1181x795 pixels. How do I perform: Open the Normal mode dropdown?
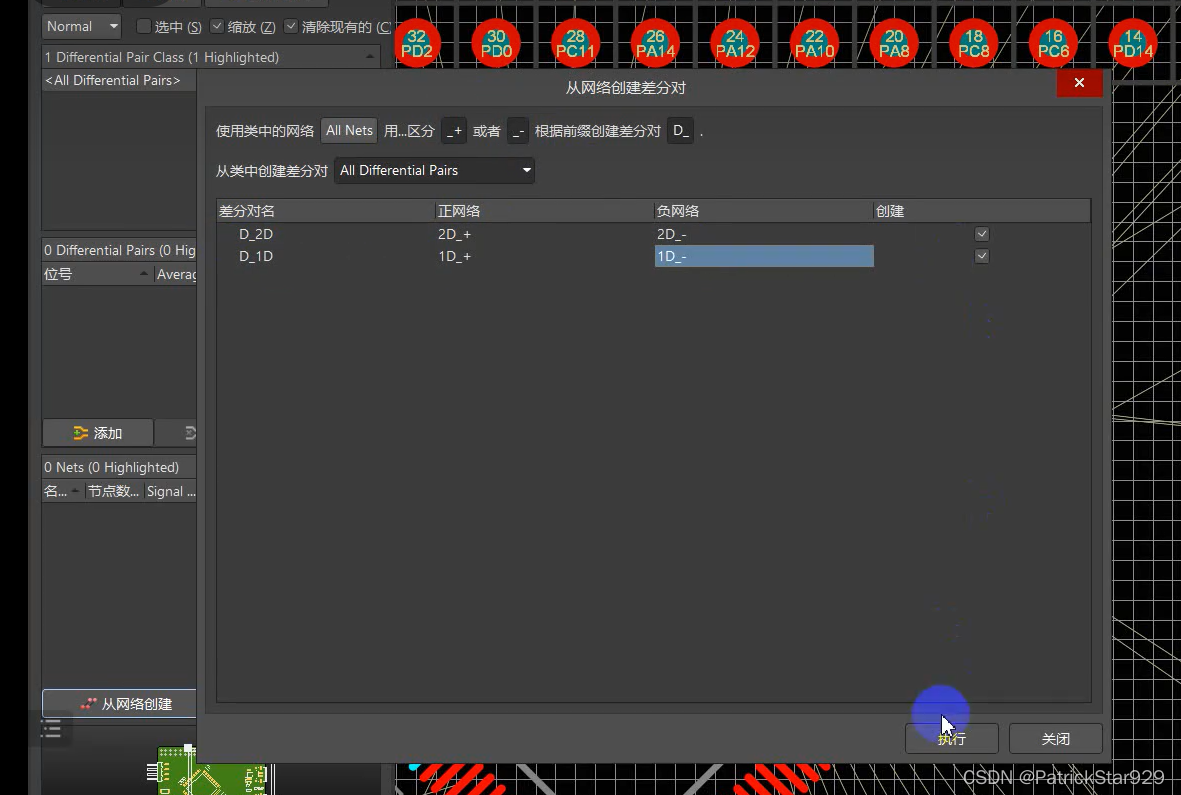(82, 27)
